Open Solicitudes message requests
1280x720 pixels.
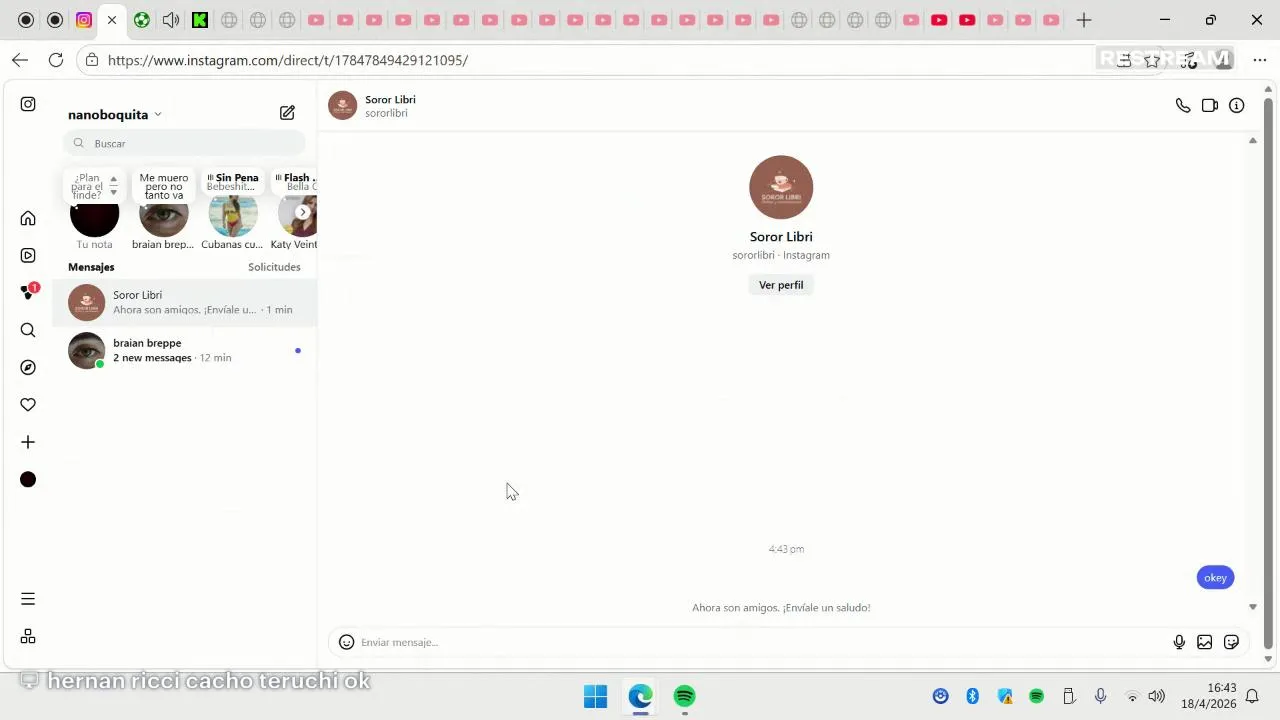(x=274, y=267)
